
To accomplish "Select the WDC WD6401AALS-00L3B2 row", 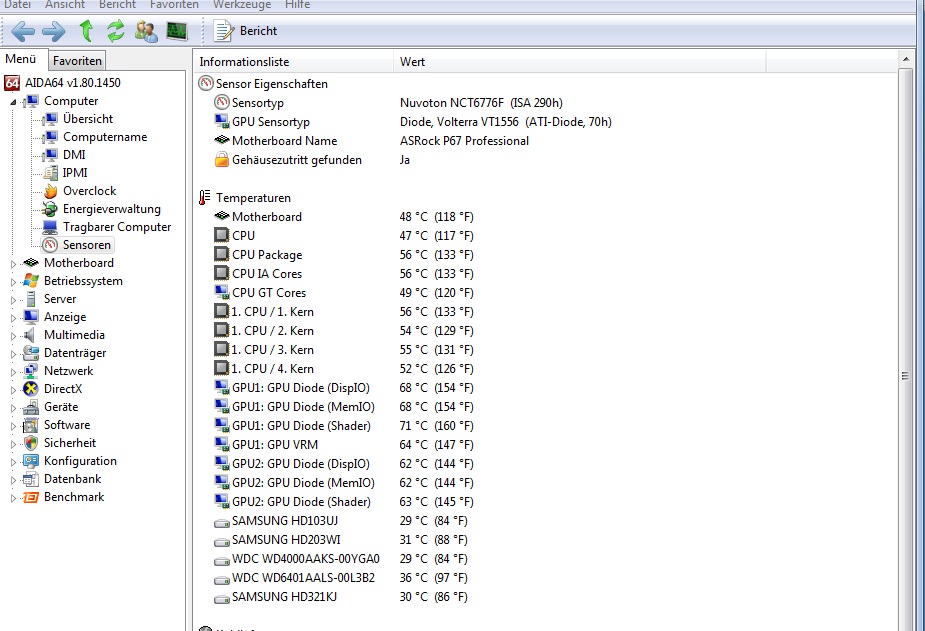I will point(341,578).
